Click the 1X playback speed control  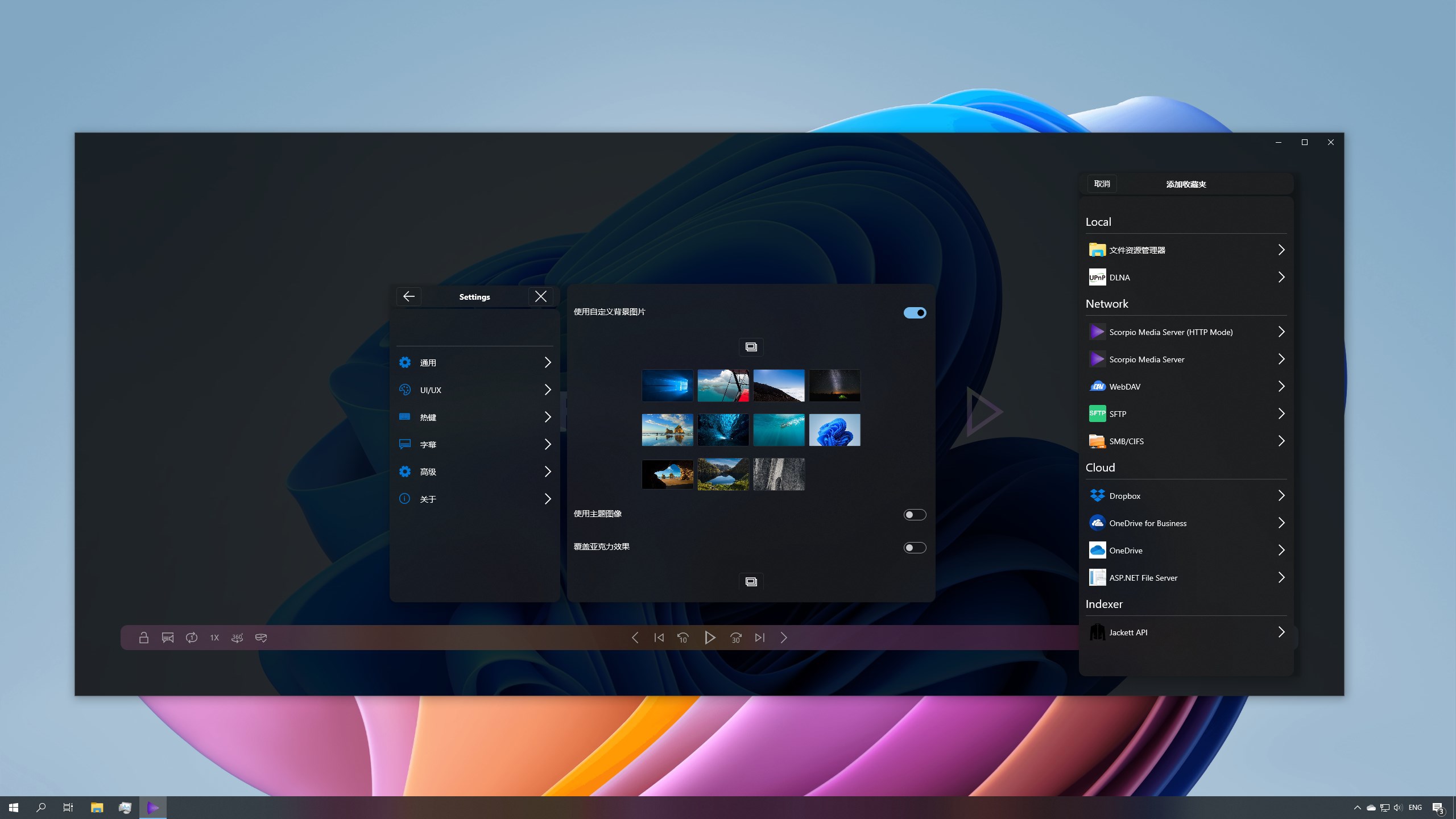click(x=214, y=638)
